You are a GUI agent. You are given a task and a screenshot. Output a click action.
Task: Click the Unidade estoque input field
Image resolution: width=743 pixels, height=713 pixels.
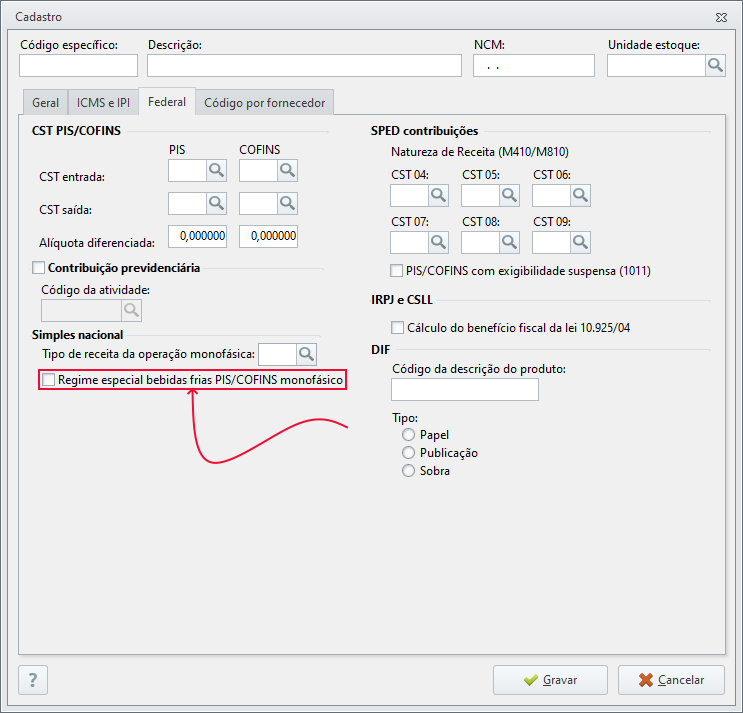tap(656, 65)
